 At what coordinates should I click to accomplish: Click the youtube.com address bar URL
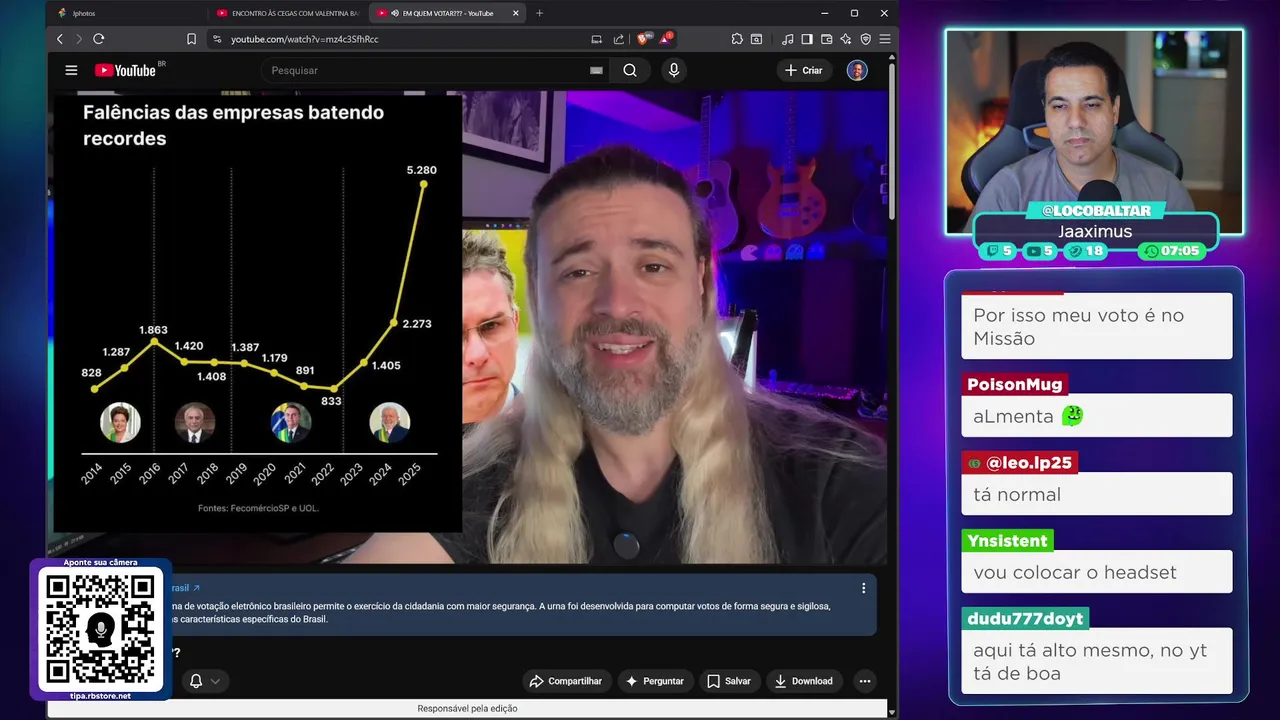point(305,39)
